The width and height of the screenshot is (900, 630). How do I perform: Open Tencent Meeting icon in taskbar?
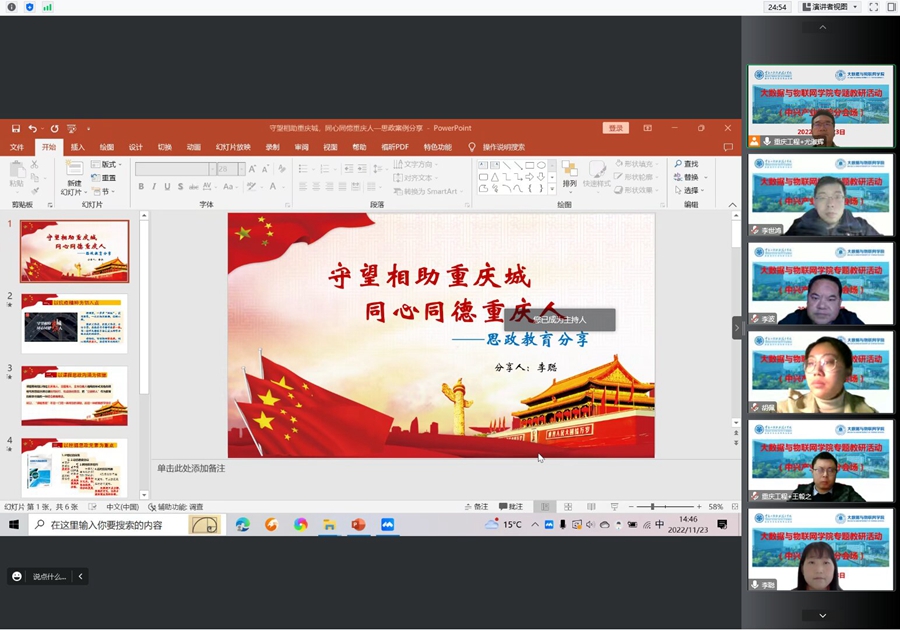(x=387, y=524)
